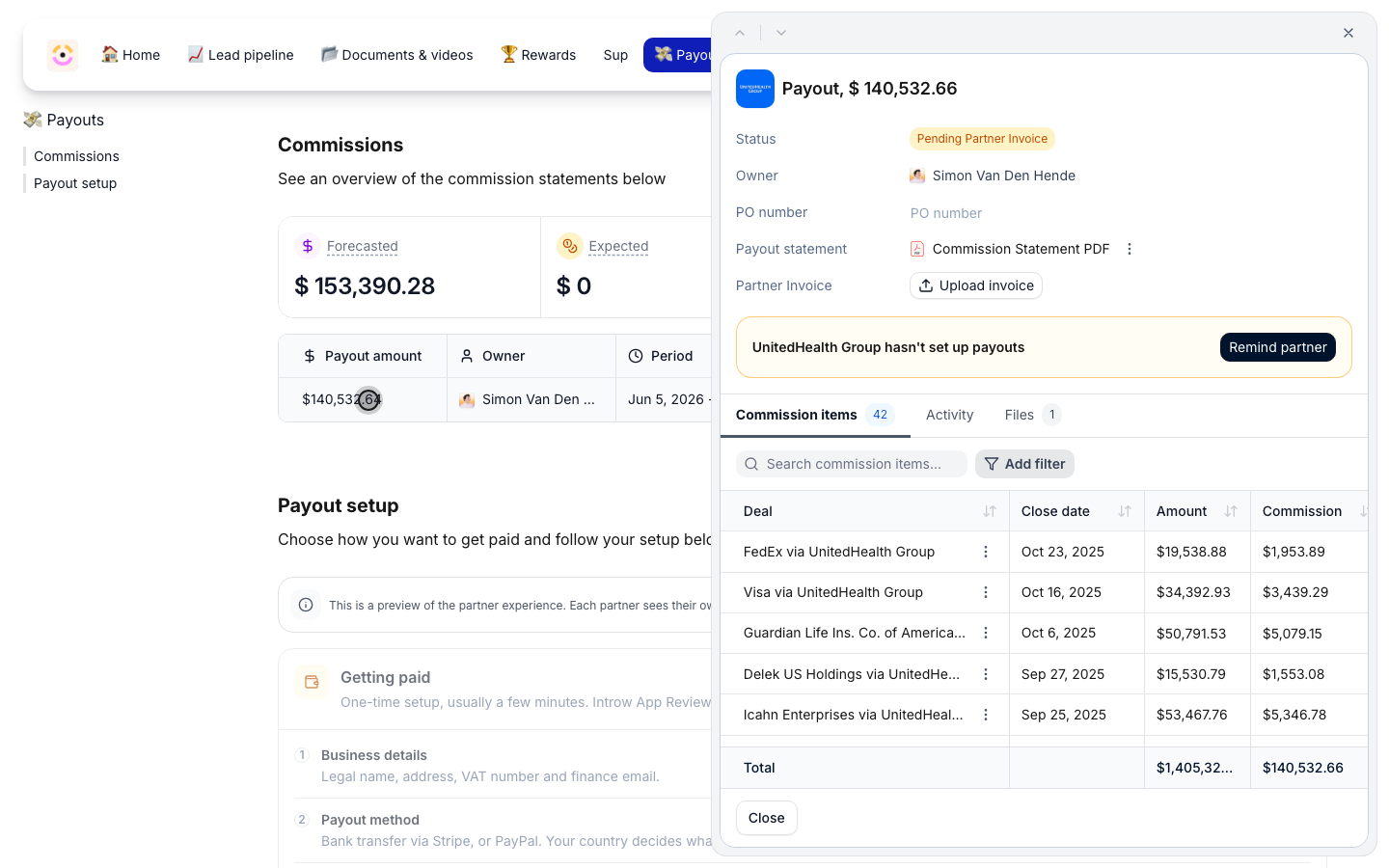Open Delek US Holdings deal
This screenshot has width=1389, height=868.
852,674
